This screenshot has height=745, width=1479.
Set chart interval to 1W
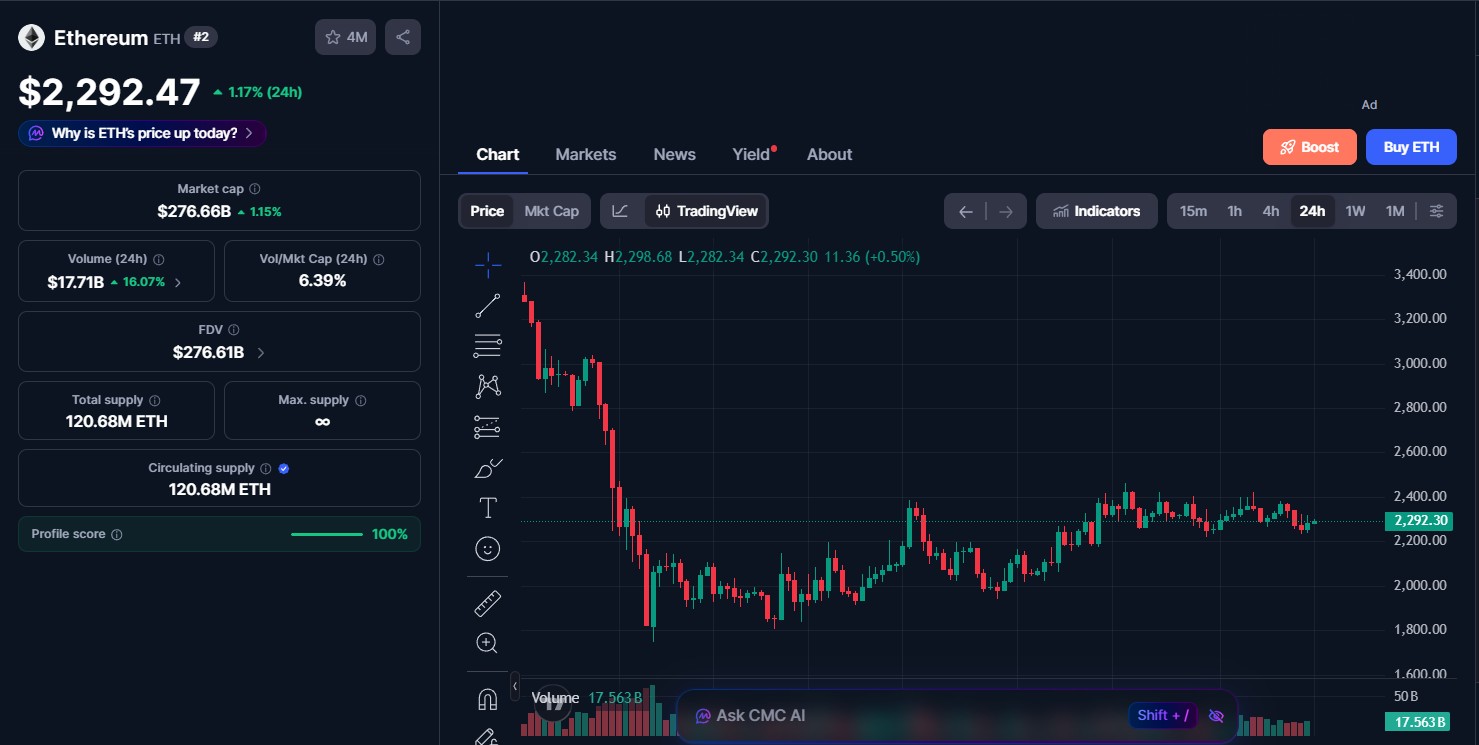pos(1355,211)
